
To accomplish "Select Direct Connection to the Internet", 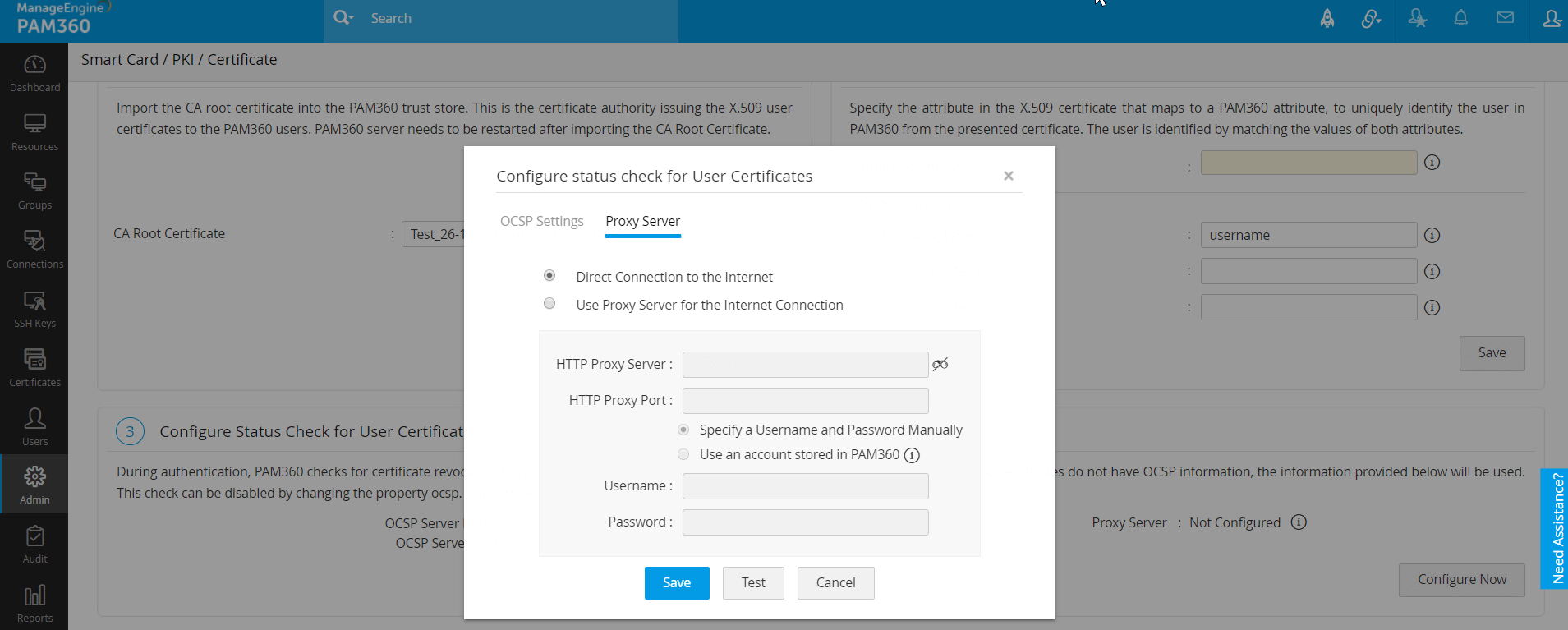I will pos(549,276).
